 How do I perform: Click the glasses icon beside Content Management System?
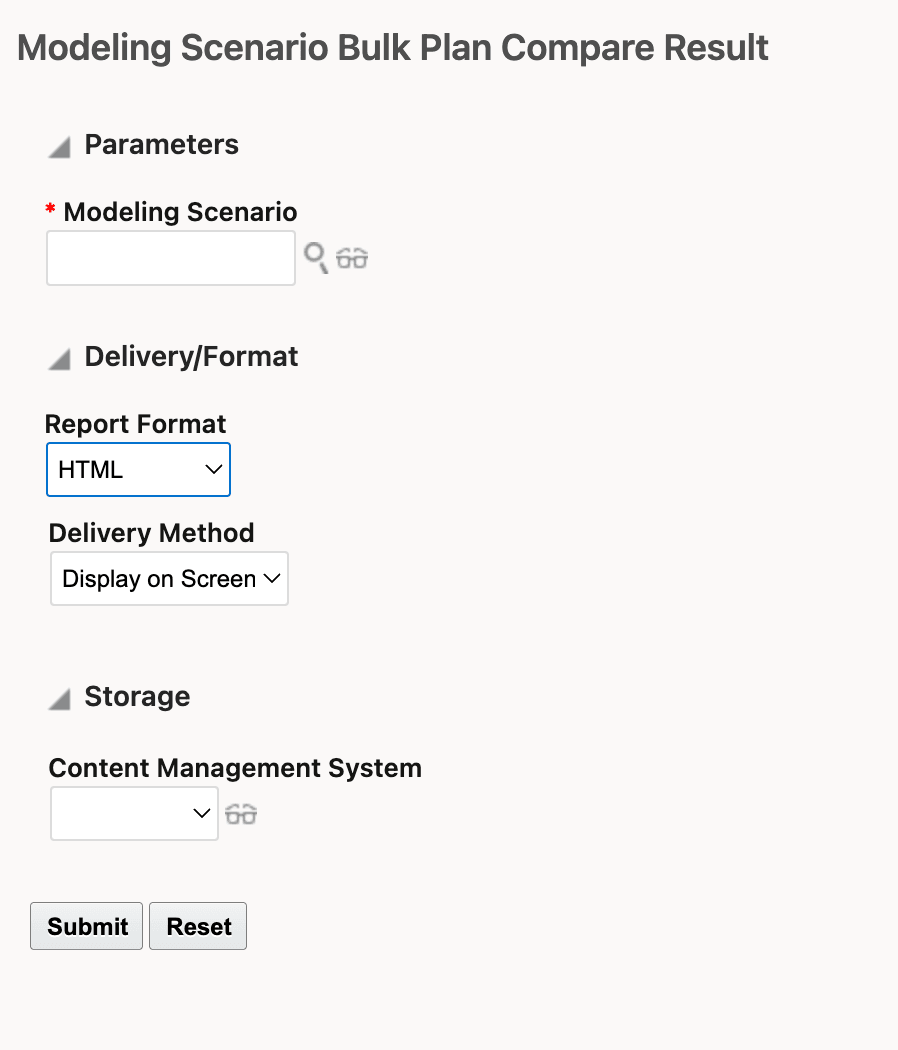tap(241, 814)
